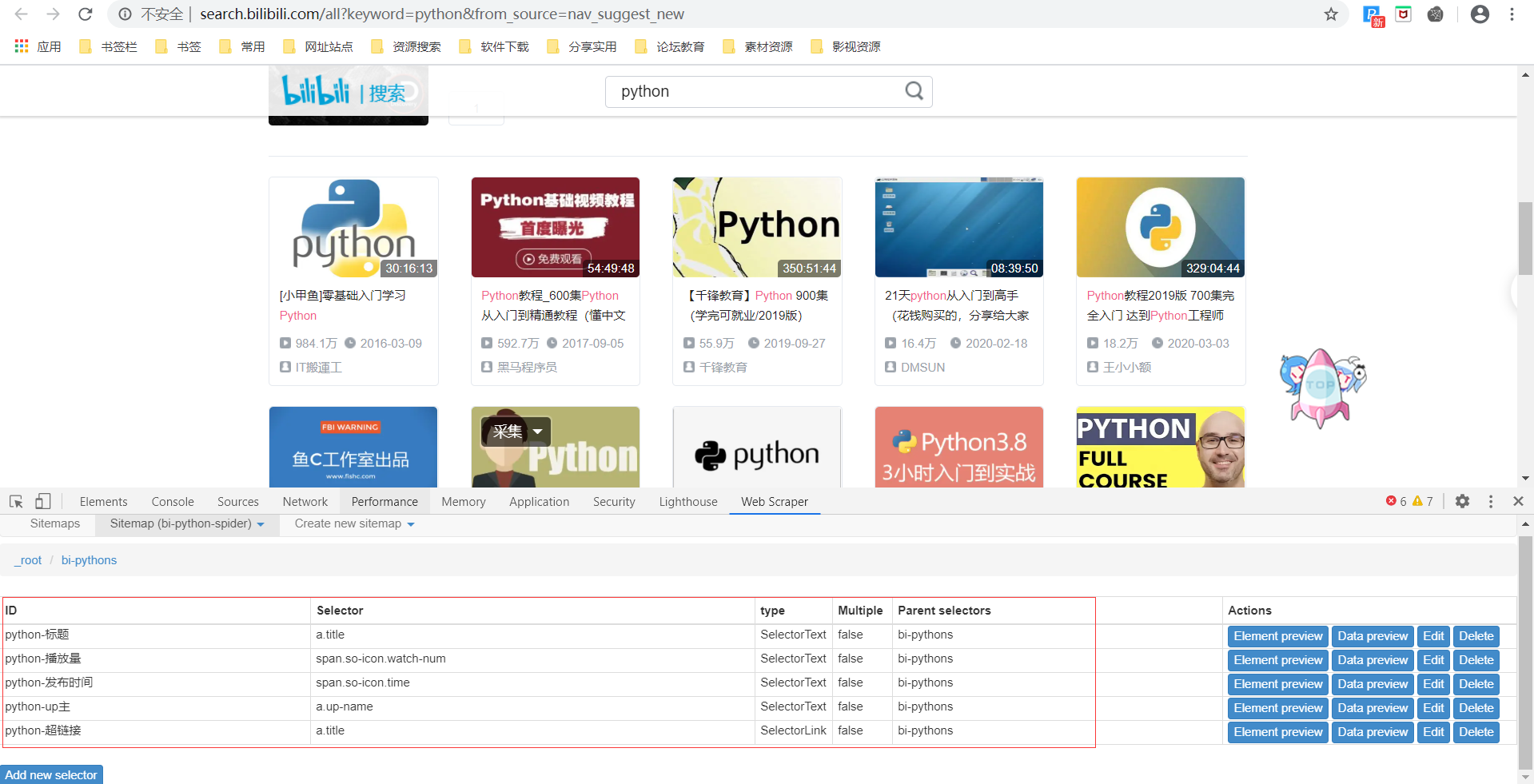Expand the Create new sitemap dropdown
Image resolution: width=1534 pixels, height=784 pixels.
click(x=354, y=523)
